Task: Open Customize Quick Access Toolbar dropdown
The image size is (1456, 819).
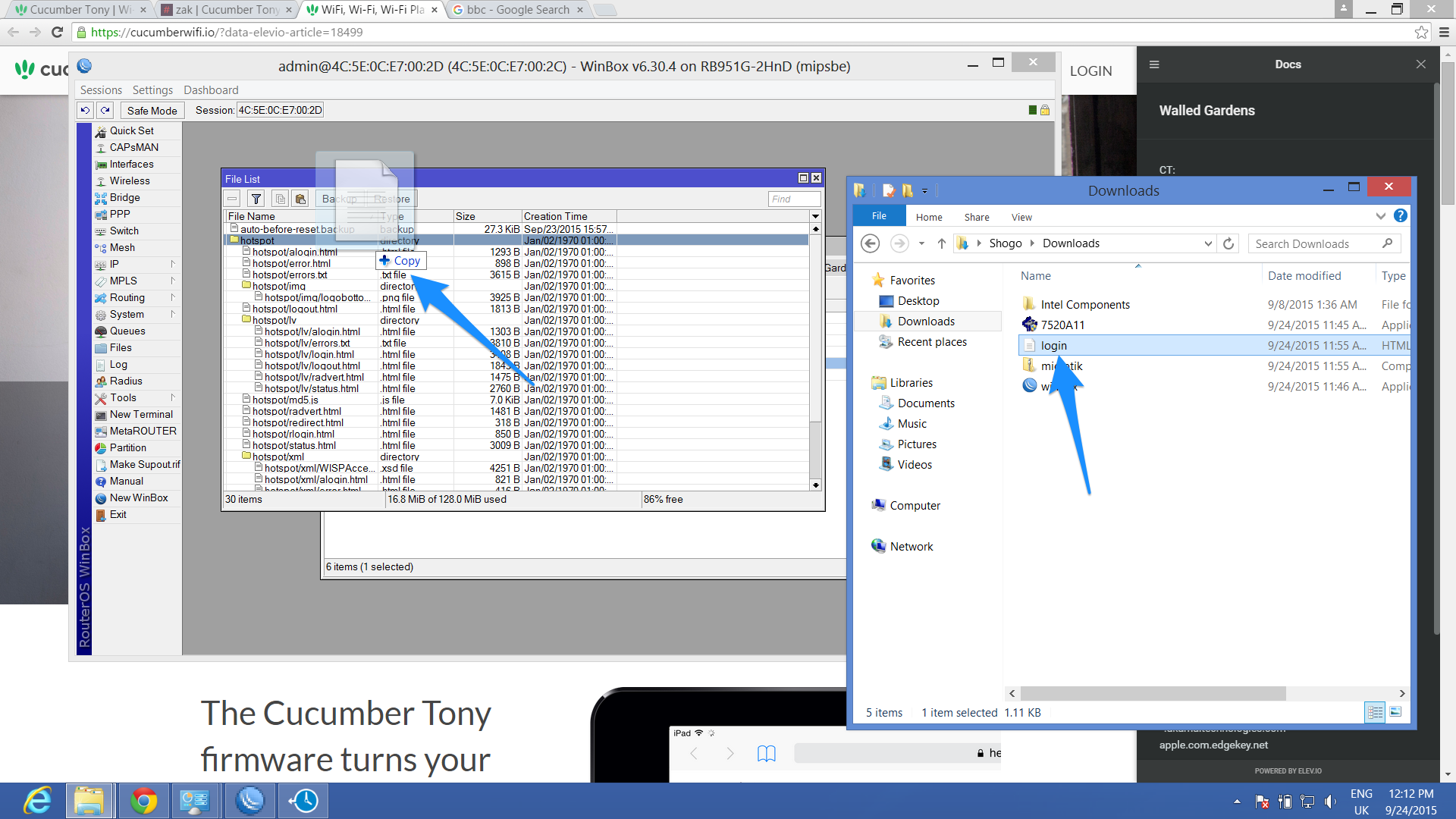Action: pyautogui.click(x=924, y=190)
